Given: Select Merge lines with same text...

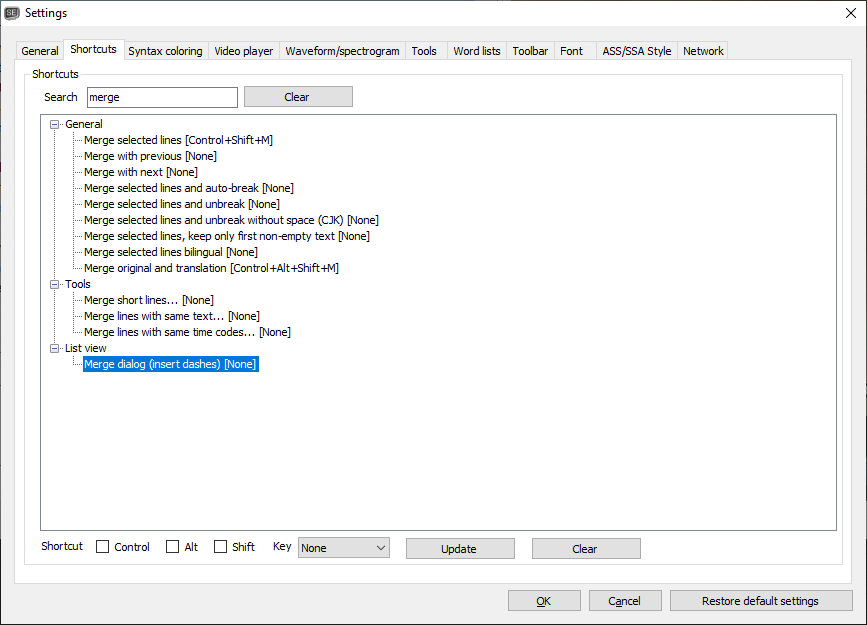Looking at the screenshot, I should pyautogui.click(x=172, y=316).
